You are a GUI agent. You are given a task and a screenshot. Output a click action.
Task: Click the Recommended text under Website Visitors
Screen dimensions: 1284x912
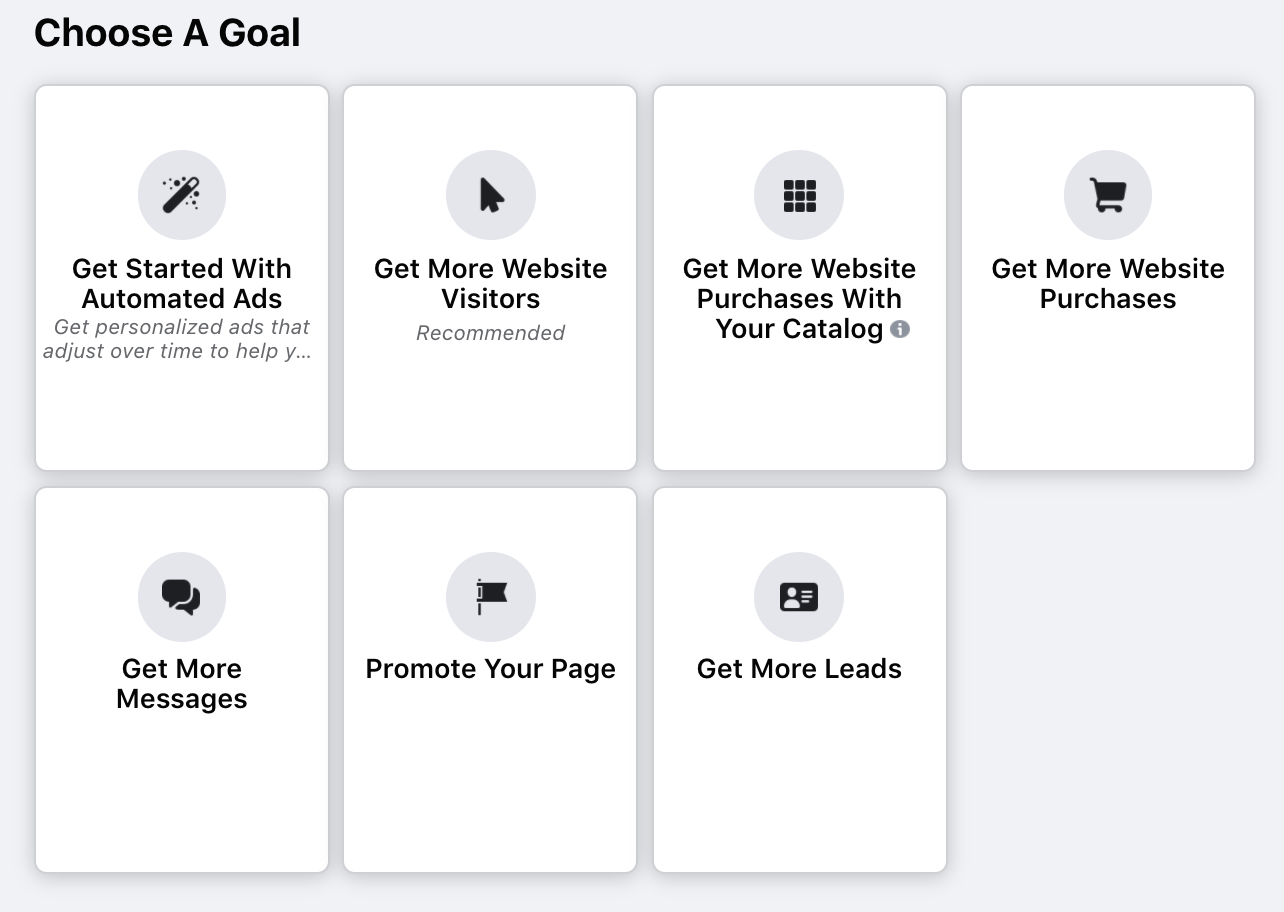pos(491,333)
